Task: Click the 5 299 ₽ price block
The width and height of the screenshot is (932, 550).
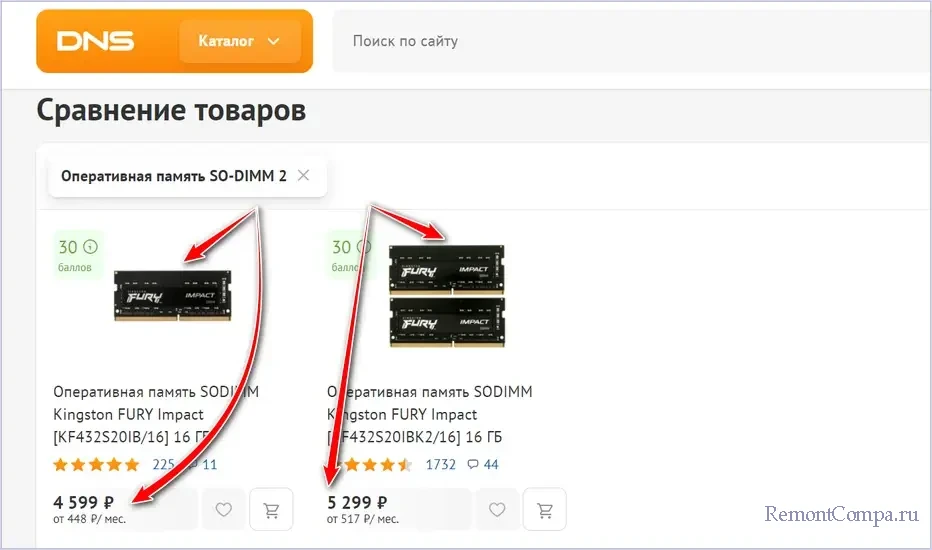Action: tap(363, 510)
